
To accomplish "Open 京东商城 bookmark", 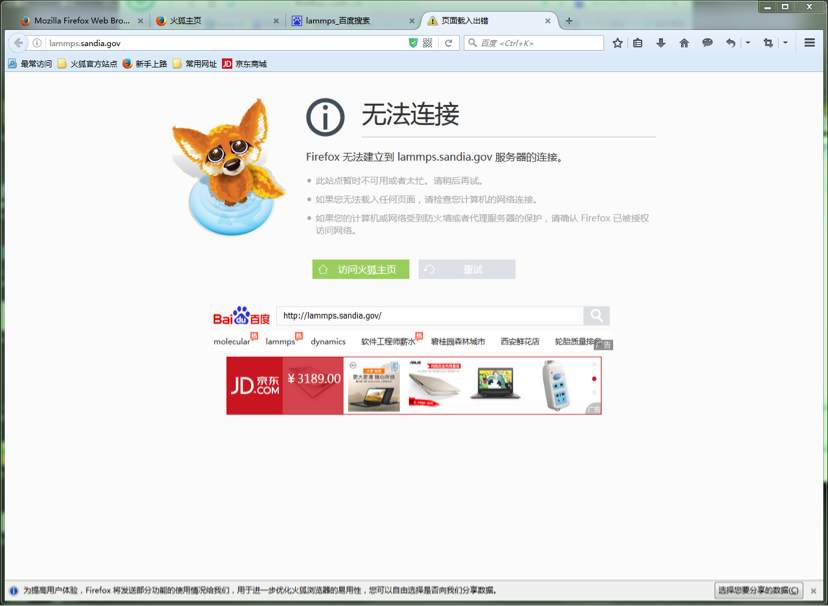I will coord(244,64).
